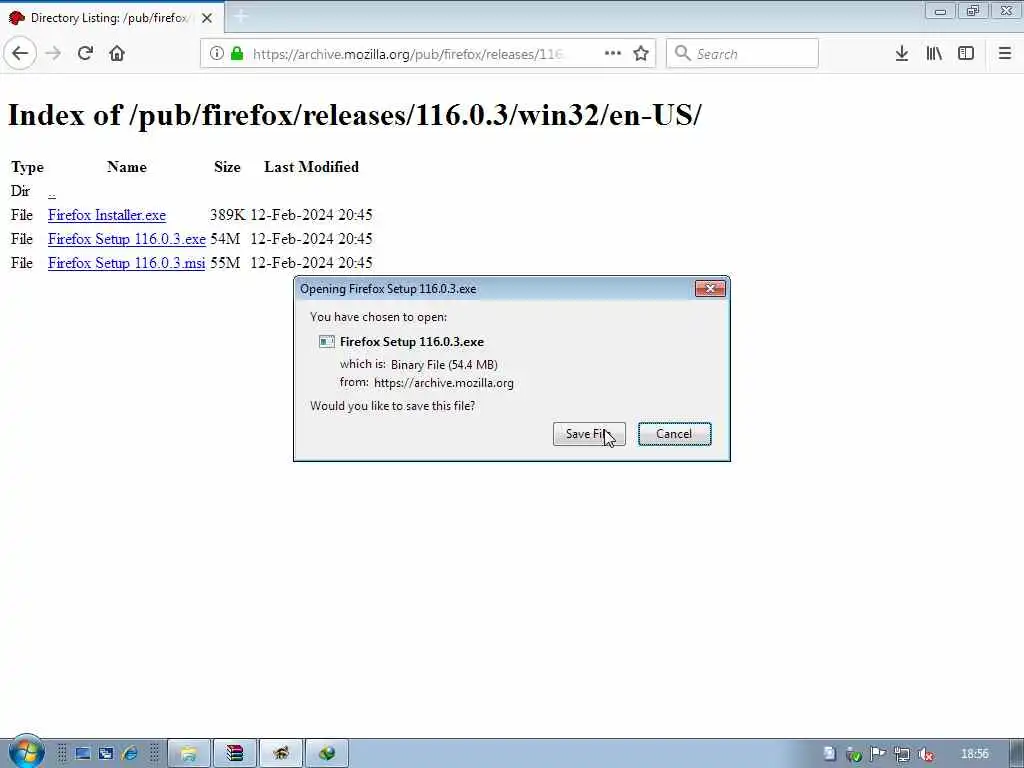Click the '389K' size cell
Screen dimensions: 1024x768
(227, 215)
